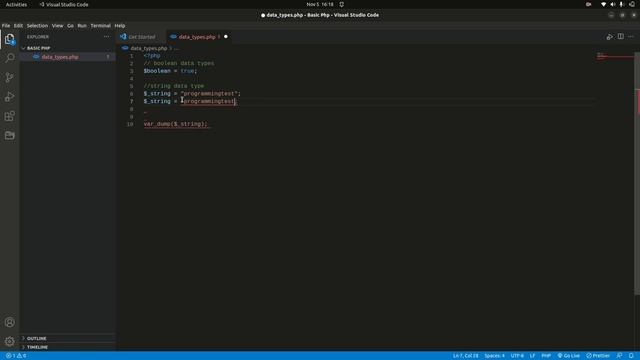Open editor More Actions ellipsis

(x=631, y=36)
